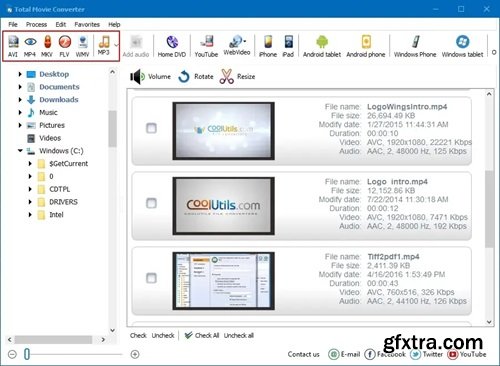This screenshot has height=366, width=500.
Task: Click the Check button
Action: point(138,335)
